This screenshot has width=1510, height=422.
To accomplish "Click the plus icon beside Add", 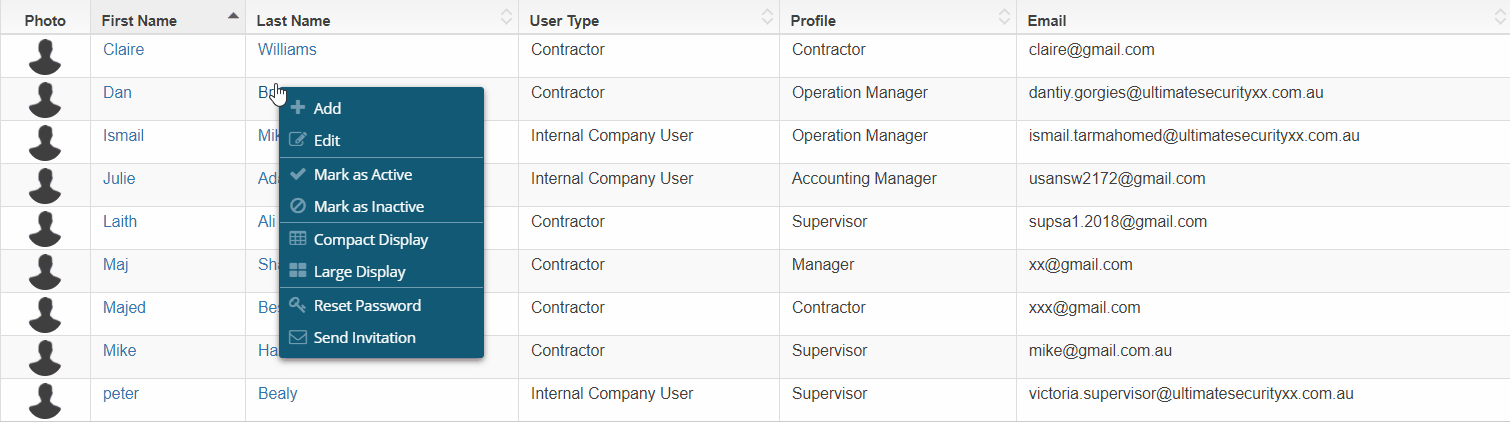I will [297, 108].
